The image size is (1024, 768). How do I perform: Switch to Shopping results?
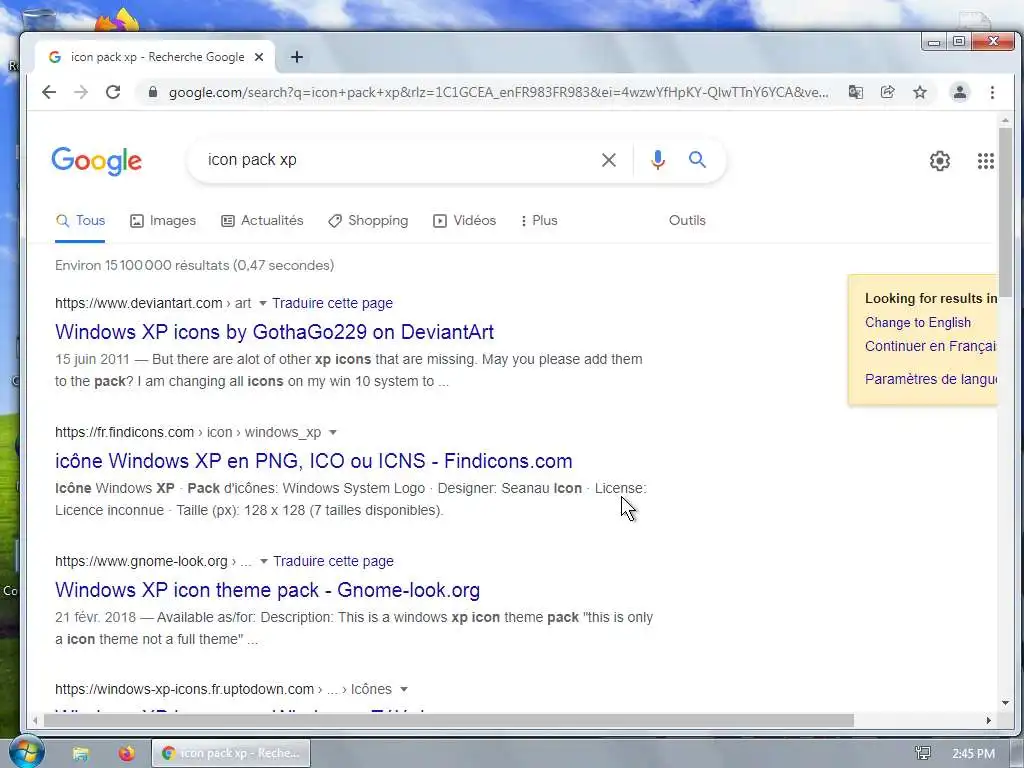[x=368, y=221]
